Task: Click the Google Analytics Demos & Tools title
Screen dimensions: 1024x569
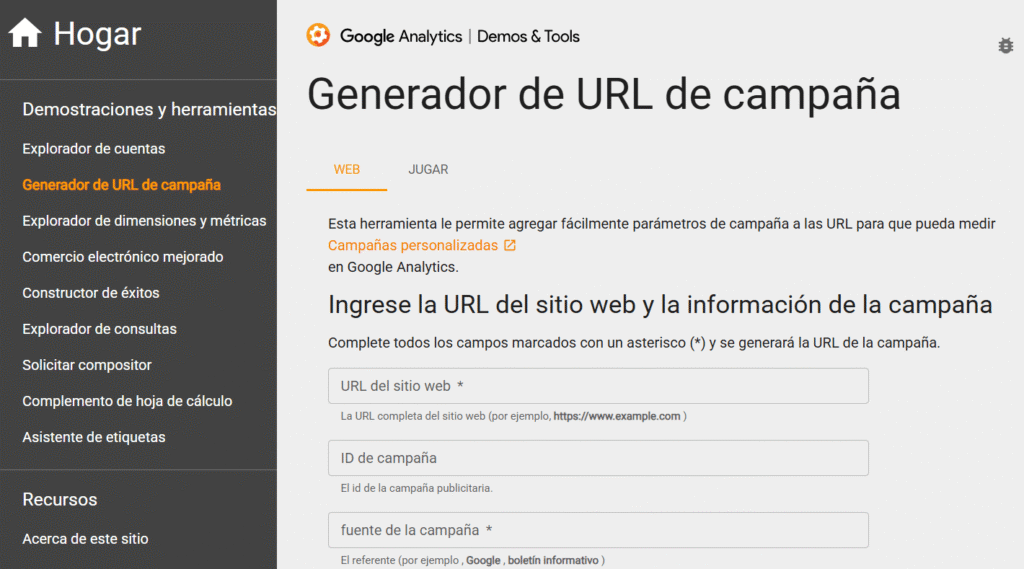Action: [x=460, y=36]
